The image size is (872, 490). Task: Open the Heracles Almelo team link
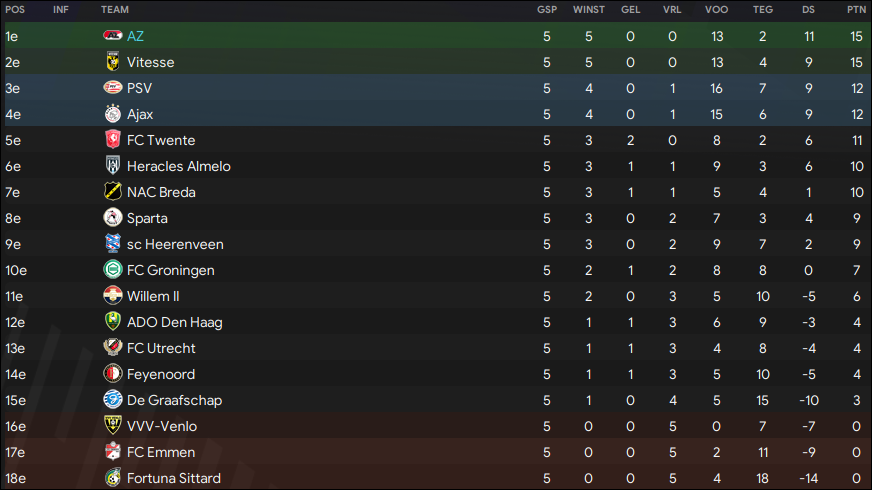coord(179,166)
